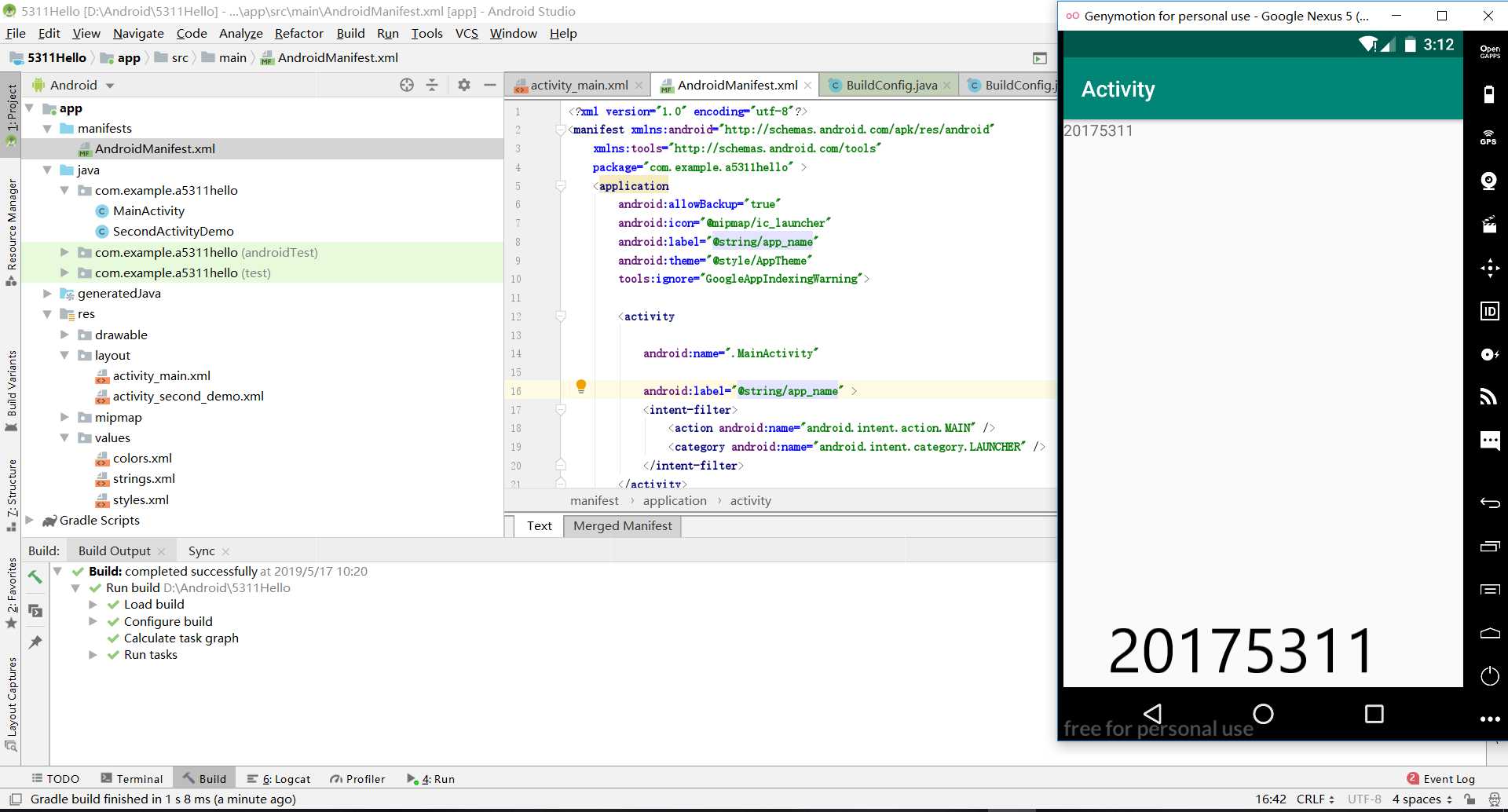
Task: Click Genymotion more options dots icon
Action: [1489, 719]
